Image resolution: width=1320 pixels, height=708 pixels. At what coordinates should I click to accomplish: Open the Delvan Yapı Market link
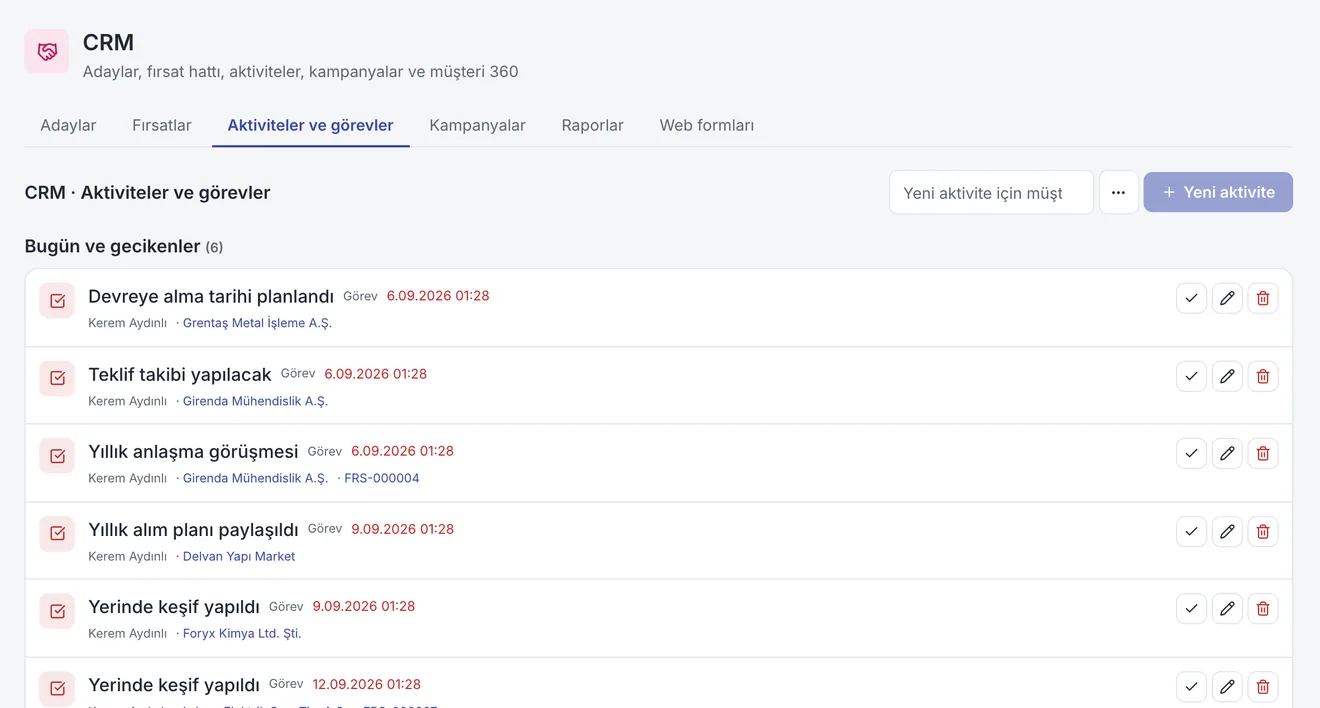tap(239, 556)
